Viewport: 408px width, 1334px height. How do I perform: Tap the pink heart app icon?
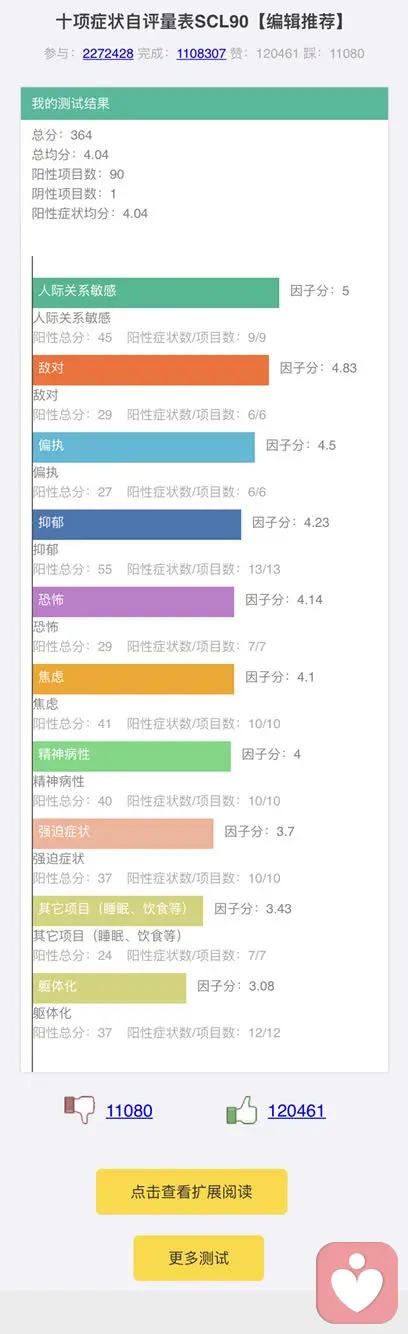357,1283
